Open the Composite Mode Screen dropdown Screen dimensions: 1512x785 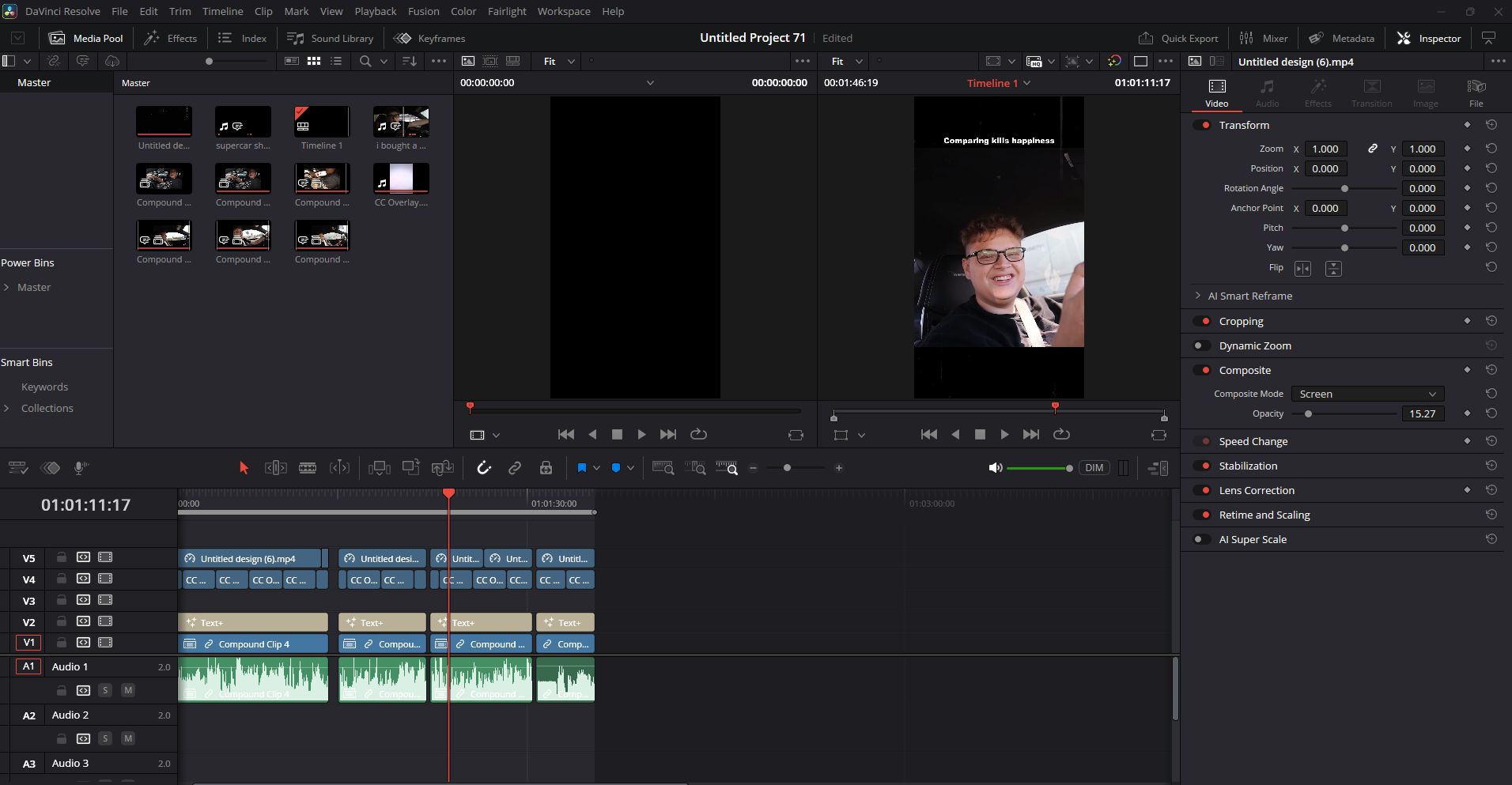coord(1367,394)
